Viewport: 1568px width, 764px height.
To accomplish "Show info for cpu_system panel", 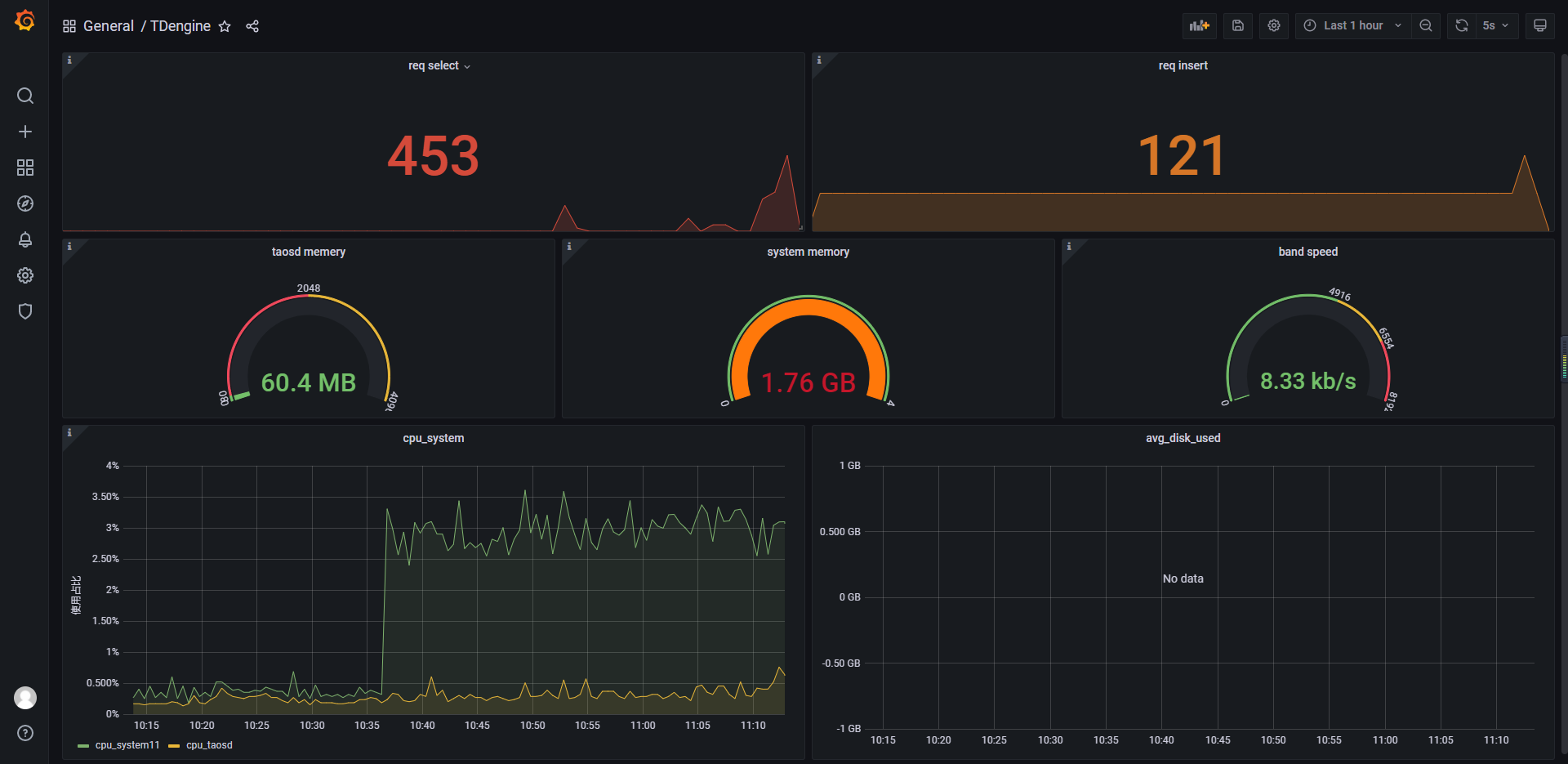I will [x=69, y=432].
